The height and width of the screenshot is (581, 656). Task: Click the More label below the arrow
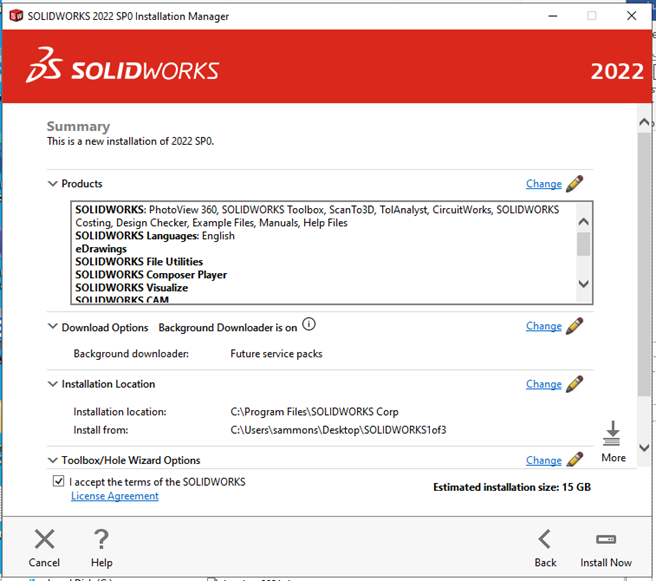pyautogui.click(x=613, y=458)
